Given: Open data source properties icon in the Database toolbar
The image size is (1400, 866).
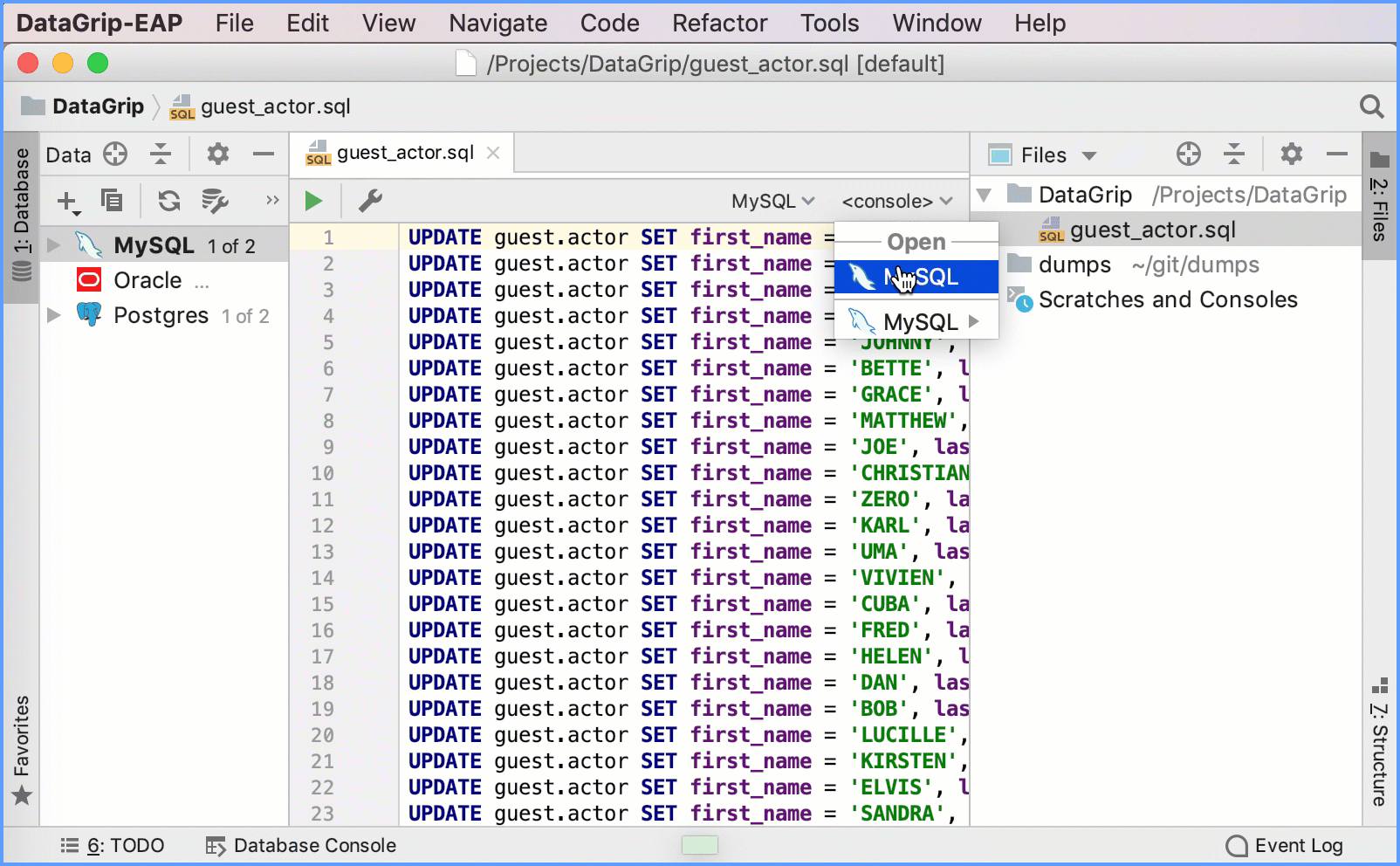Looking at the screenshot, I should point(215,201).
